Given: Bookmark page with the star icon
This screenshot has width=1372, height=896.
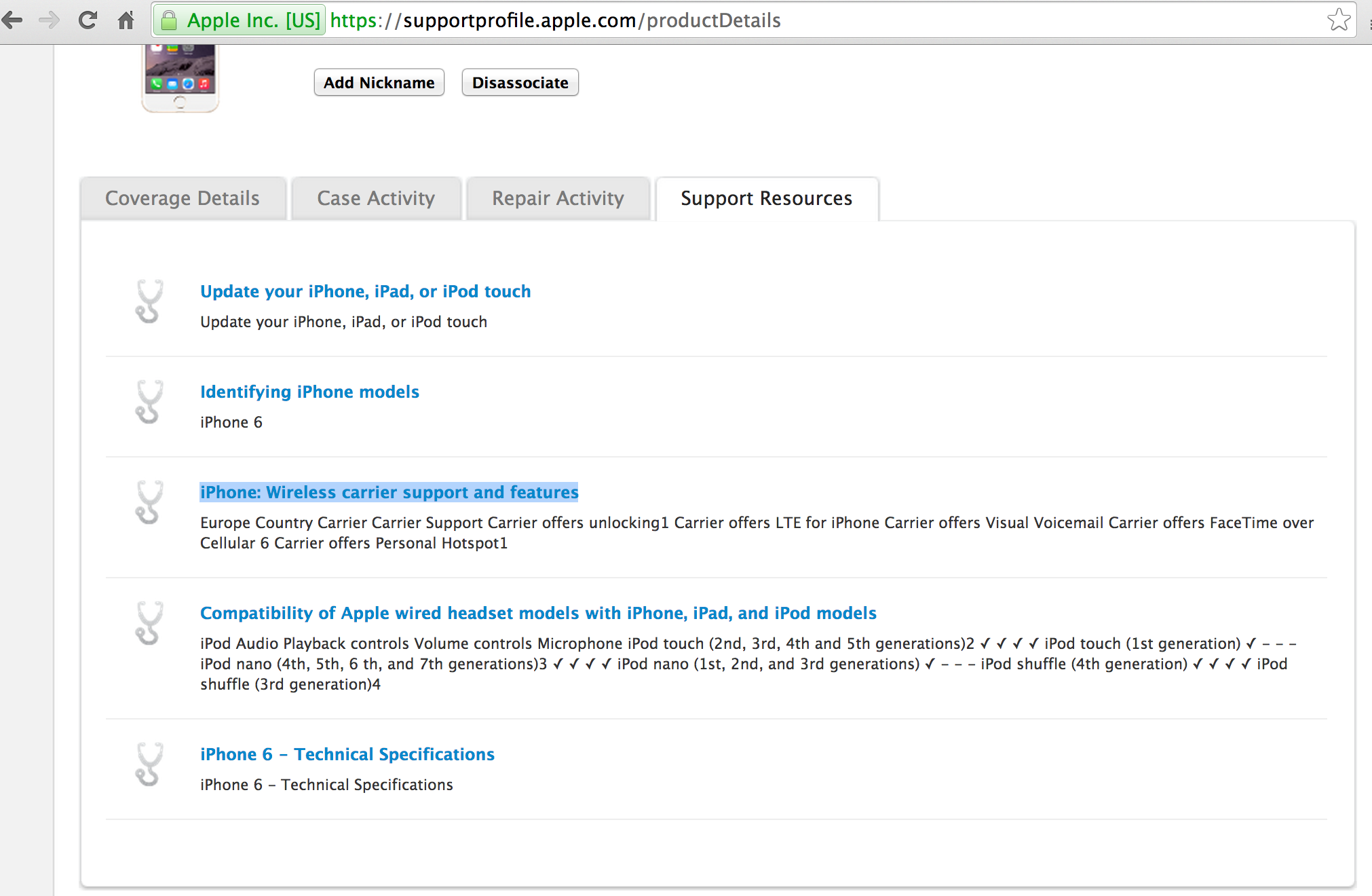Looking at the screenshot, I should point(1339,20).
